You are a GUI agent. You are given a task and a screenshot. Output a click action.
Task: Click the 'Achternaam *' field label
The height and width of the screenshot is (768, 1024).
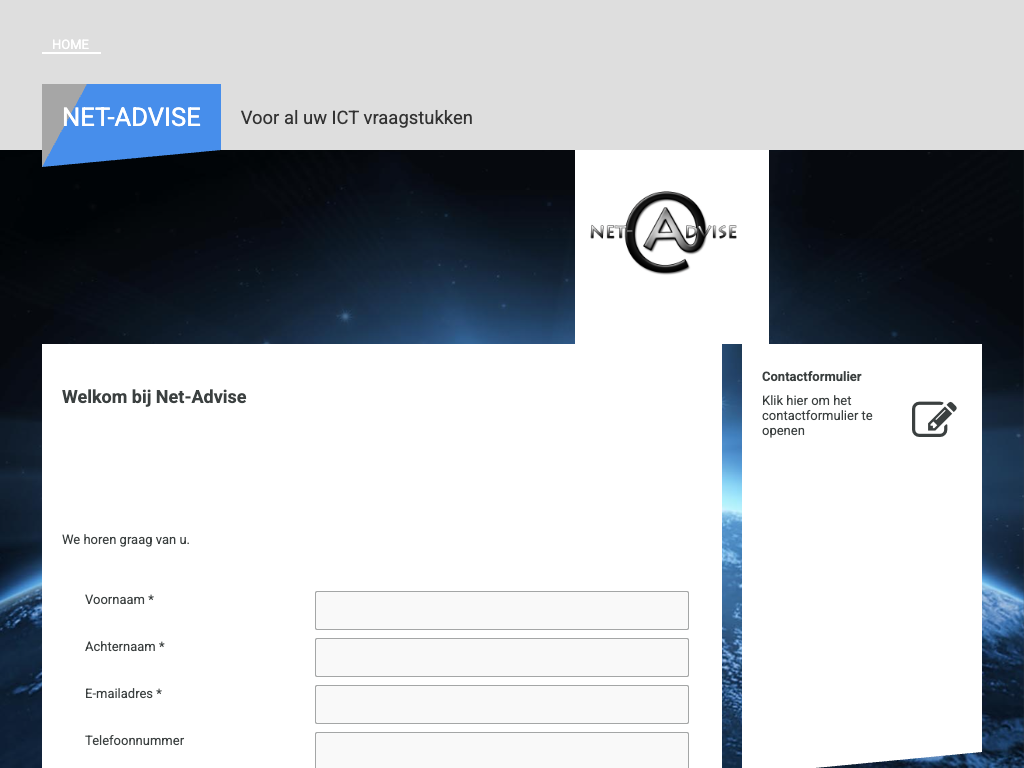124,647
